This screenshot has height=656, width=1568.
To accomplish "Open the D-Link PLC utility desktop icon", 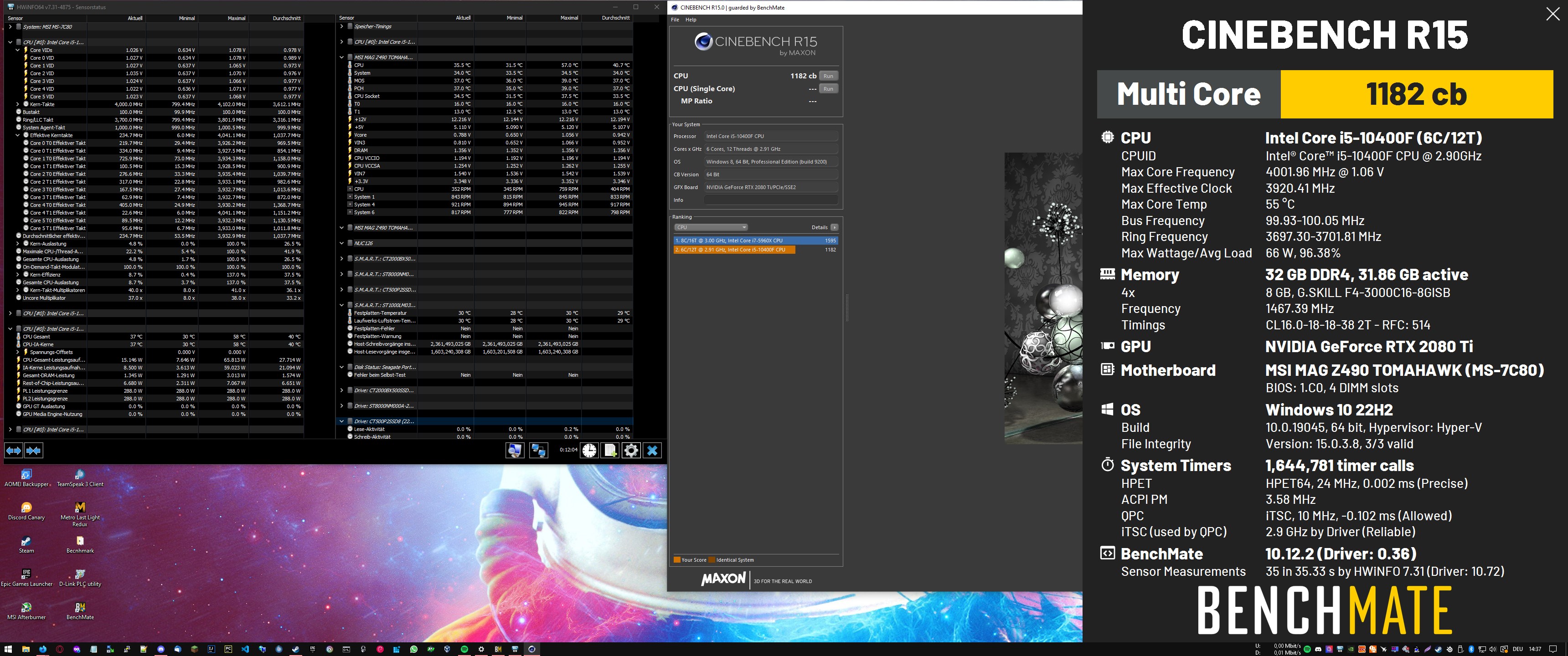I will coord(80,578).
